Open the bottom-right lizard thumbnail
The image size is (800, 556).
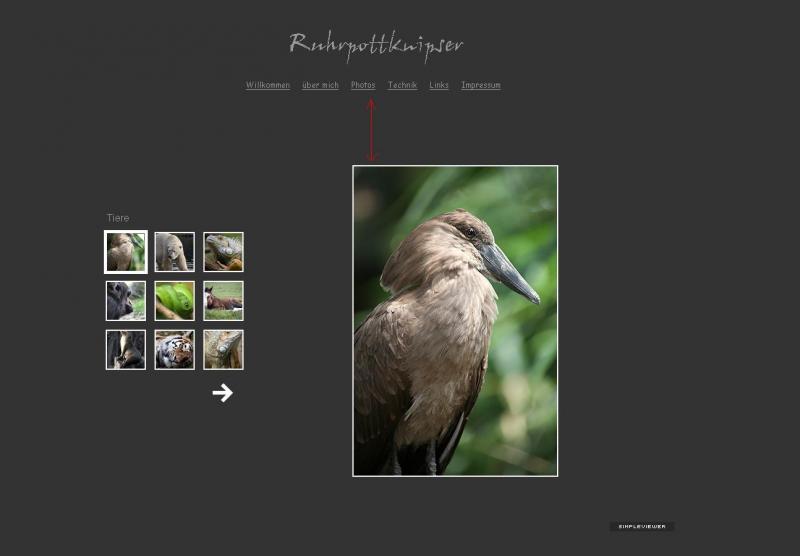pos(223,350)
